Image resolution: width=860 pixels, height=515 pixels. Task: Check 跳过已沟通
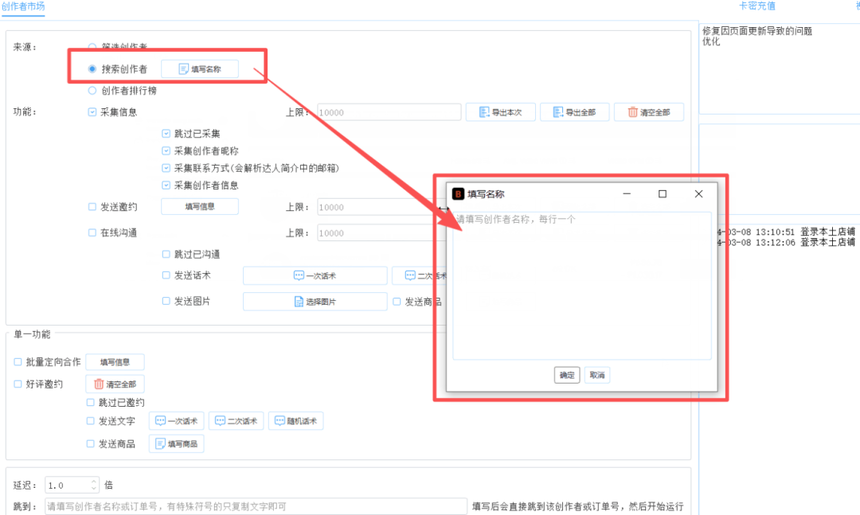click(166, 254)
